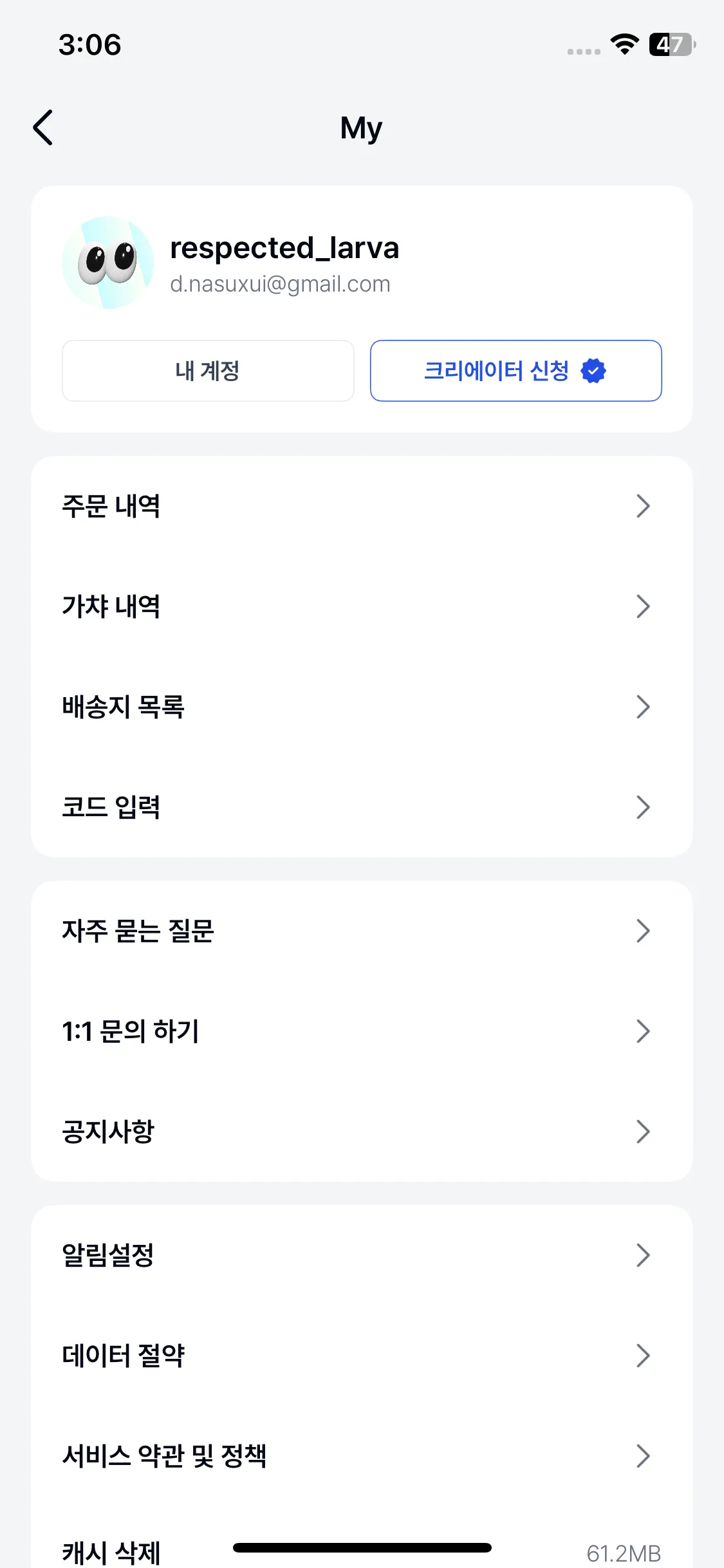
Task: Tap chevron icon beside 데이터 절약
Action: pyautogui.click(x=643, y=1356)
